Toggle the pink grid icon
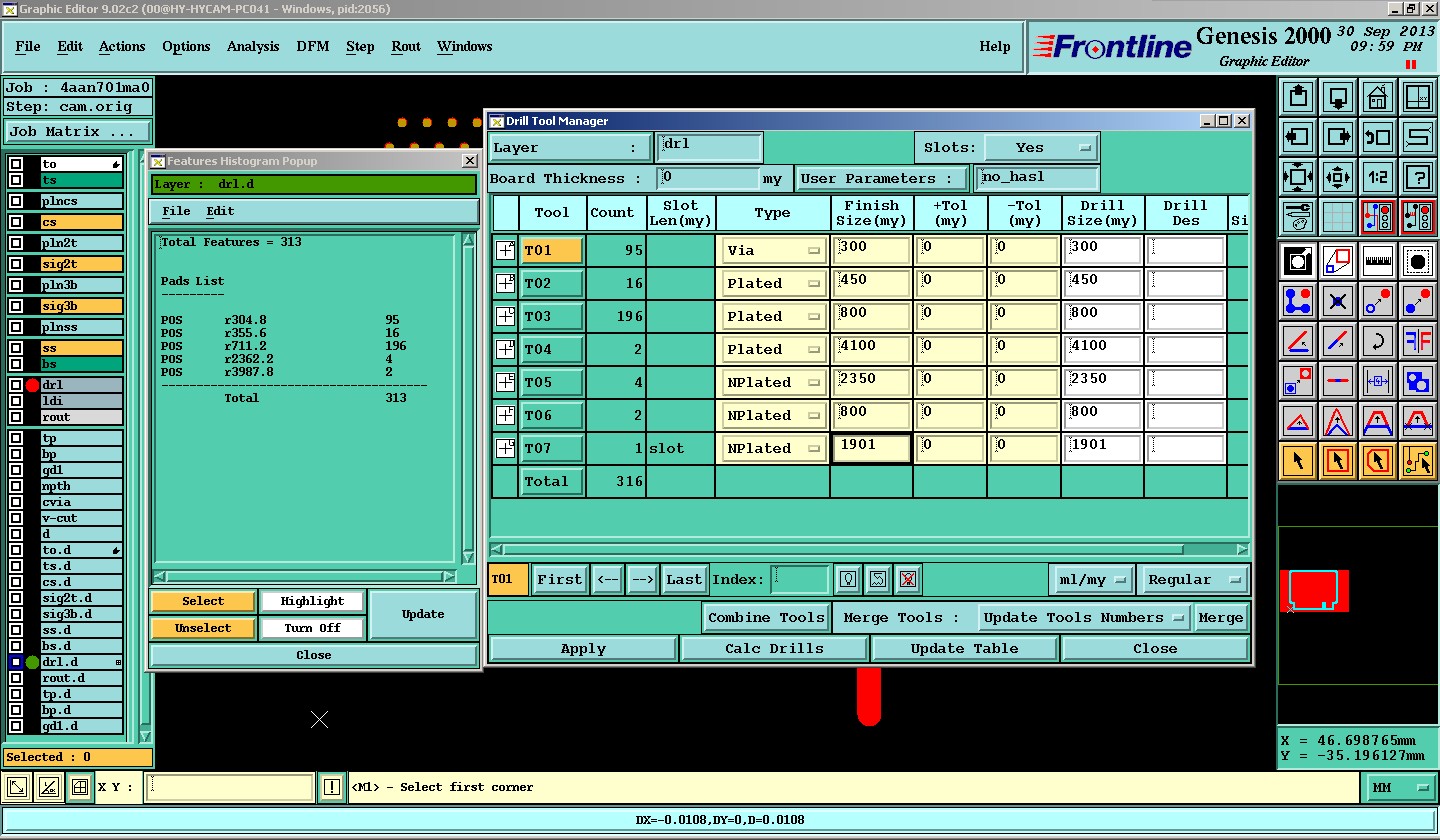This screenshot has height=840, width=1440. click(1338, 215)
